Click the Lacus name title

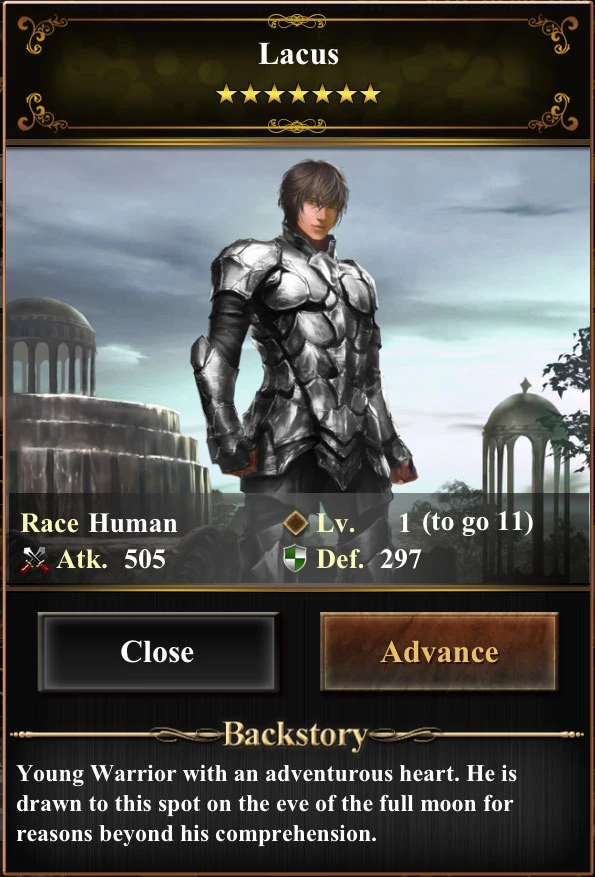(299, 54)
